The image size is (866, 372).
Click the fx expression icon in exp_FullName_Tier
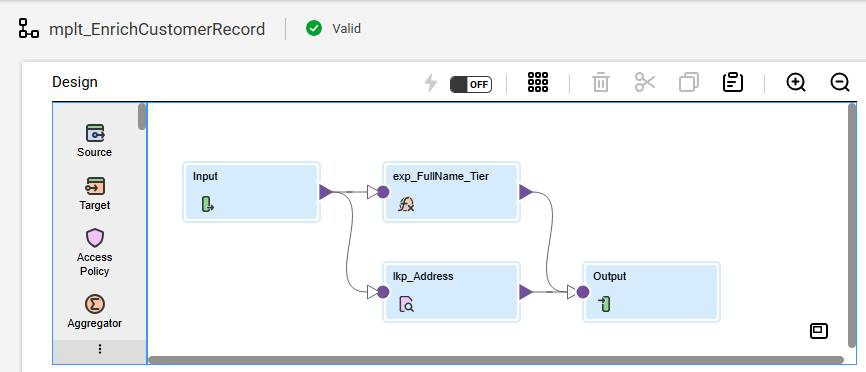(x=406, y=205)
